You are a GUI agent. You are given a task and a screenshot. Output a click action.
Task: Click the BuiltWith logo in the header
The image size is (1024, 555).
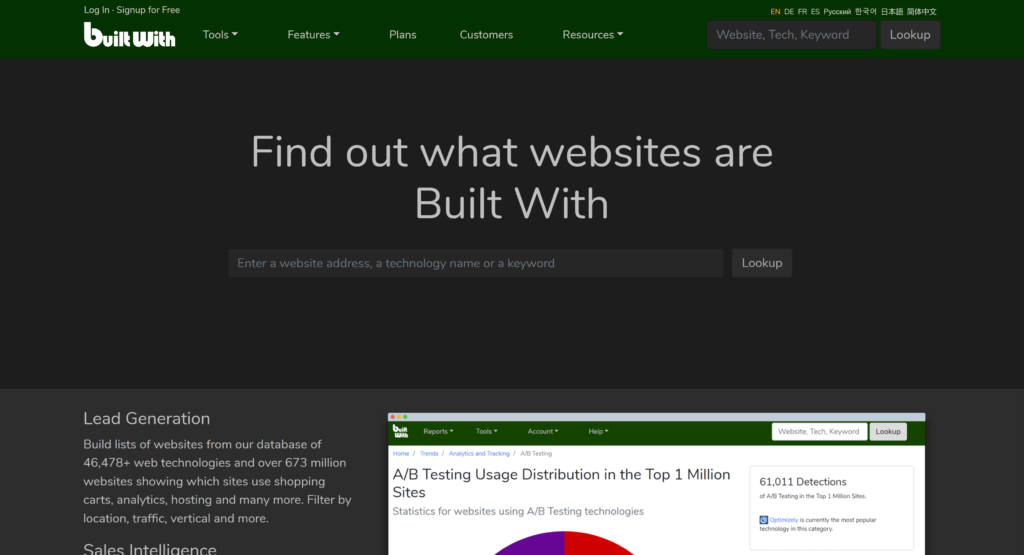pos(129,35)
